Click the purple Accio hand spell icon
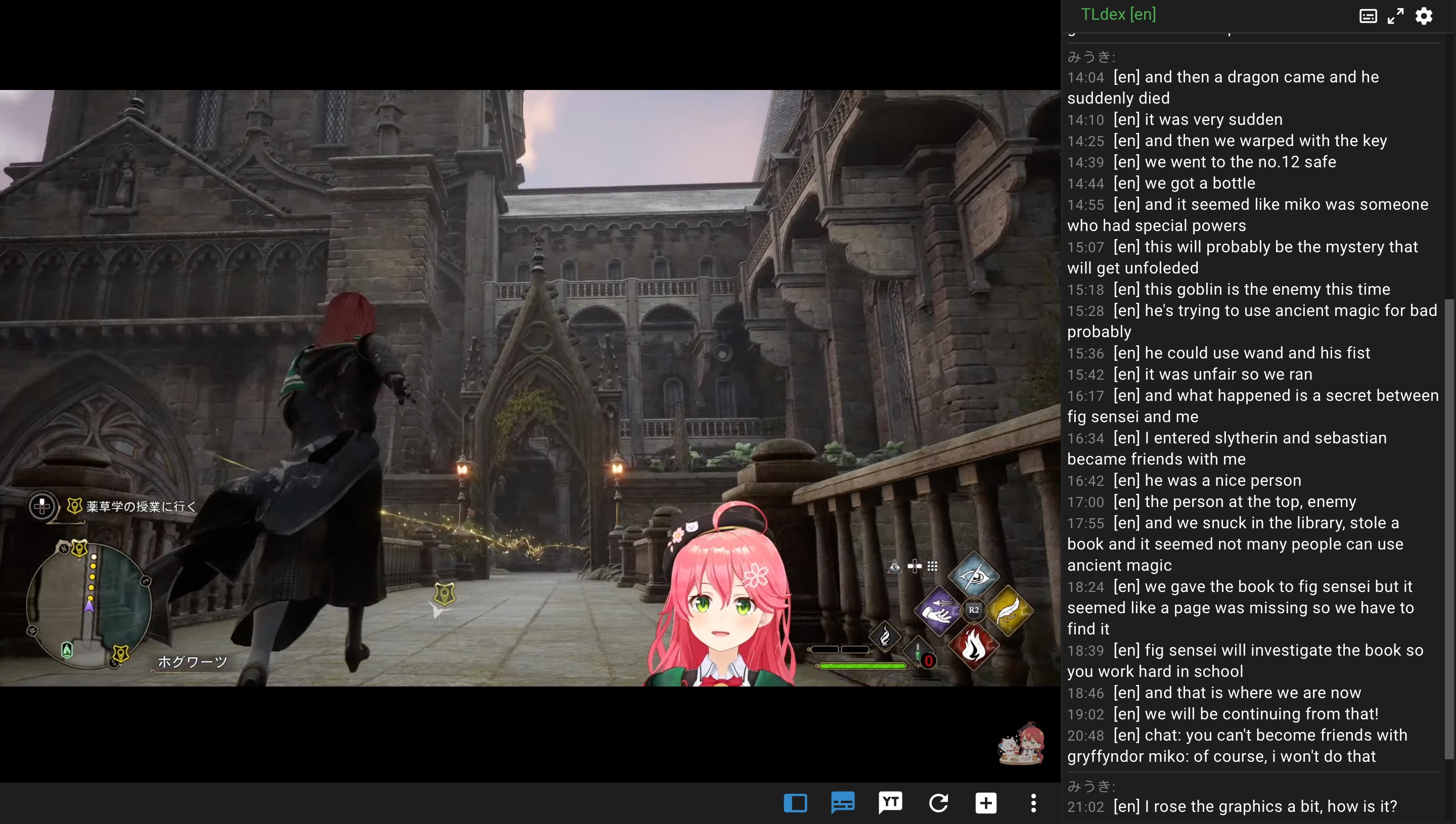The height and width of the screenshot is (824, 1456). tap(938, 611)
